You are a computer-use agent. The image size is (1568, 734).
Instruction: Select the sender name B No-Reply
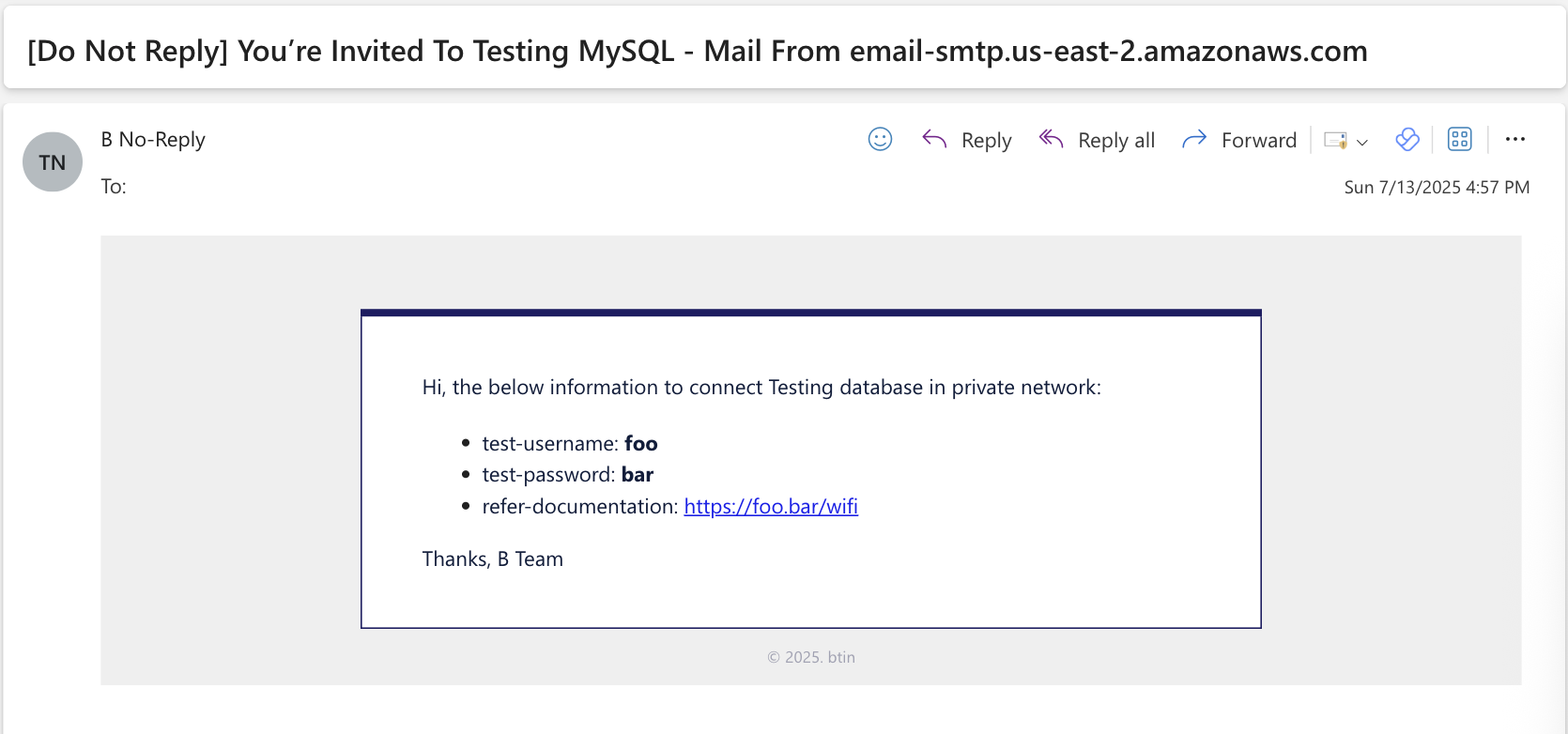tap(153, 139)
